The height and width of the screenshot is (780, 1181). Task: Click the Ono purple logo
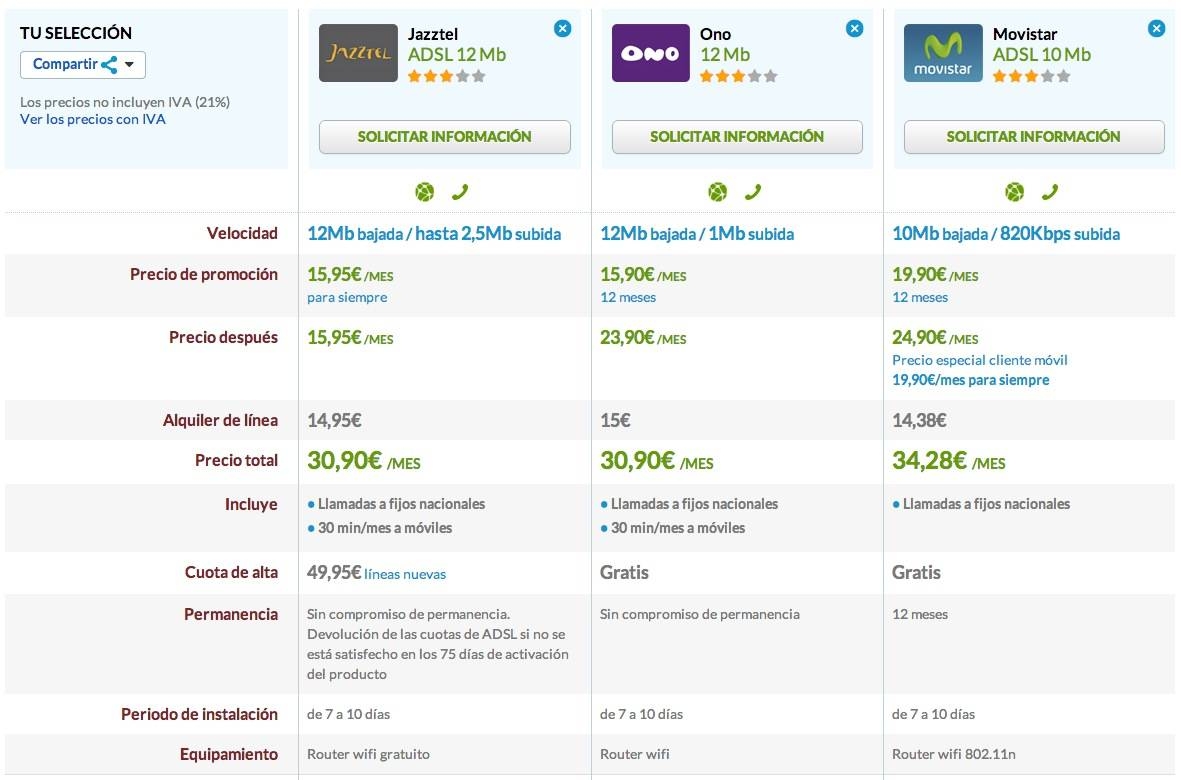[650, 53]
